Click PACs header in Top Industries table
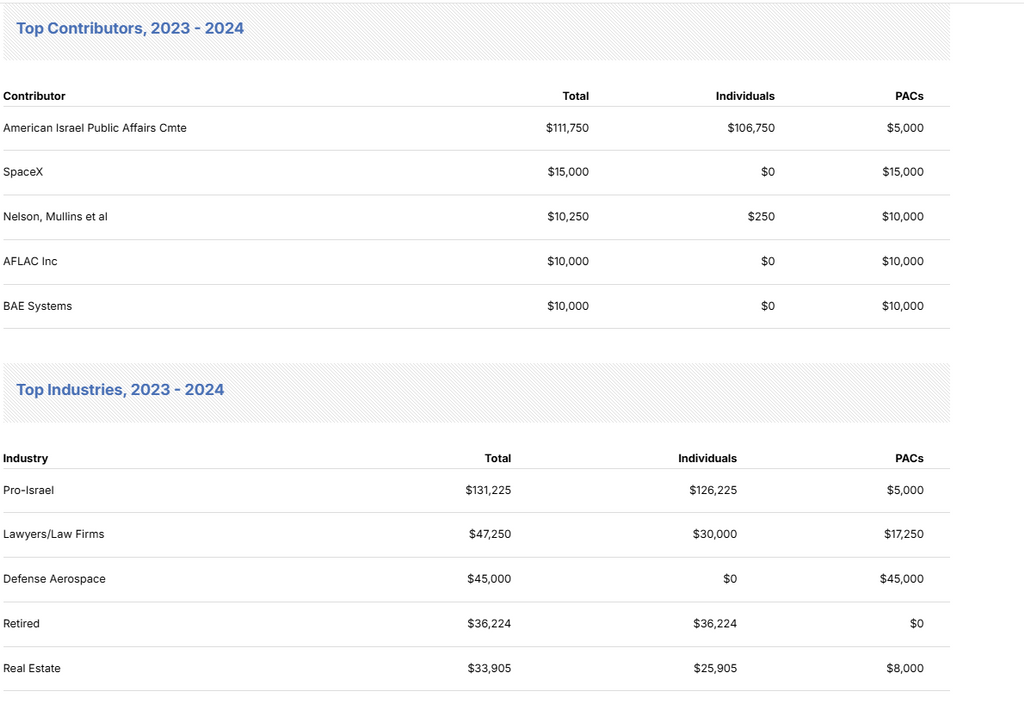 click(909, 458)
